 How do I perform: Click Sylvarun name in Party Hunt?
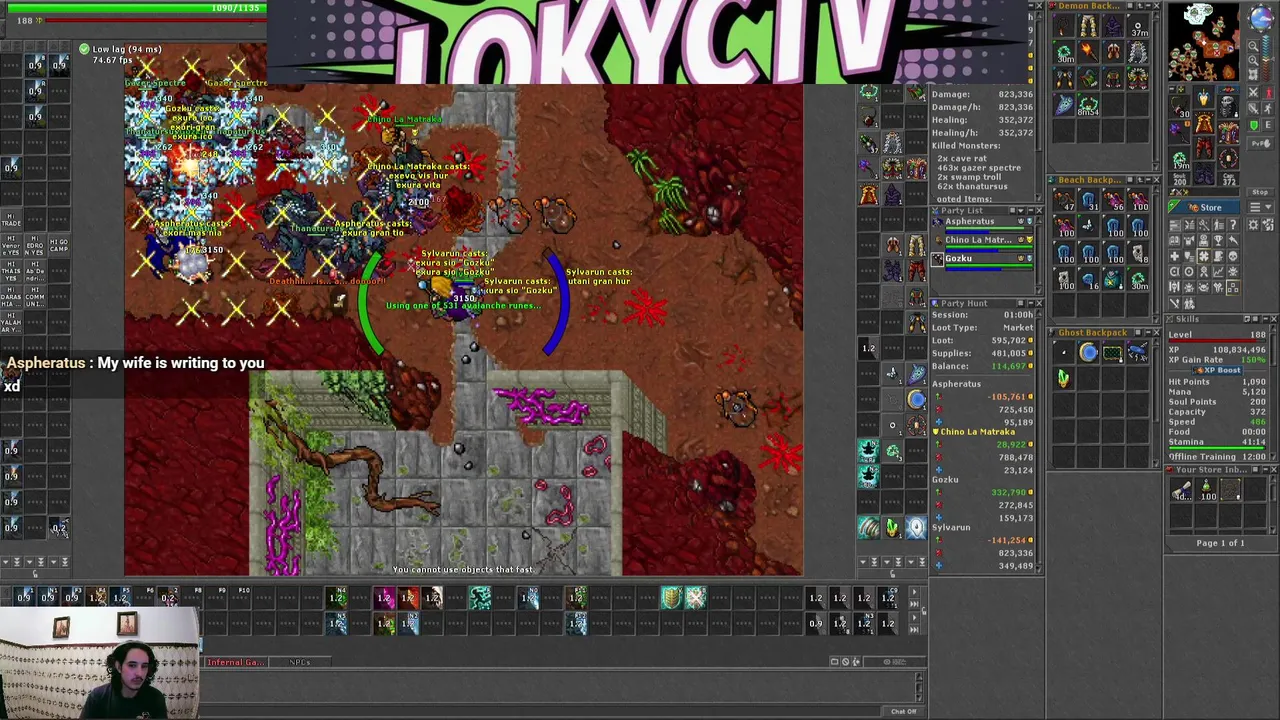point(951,528)
